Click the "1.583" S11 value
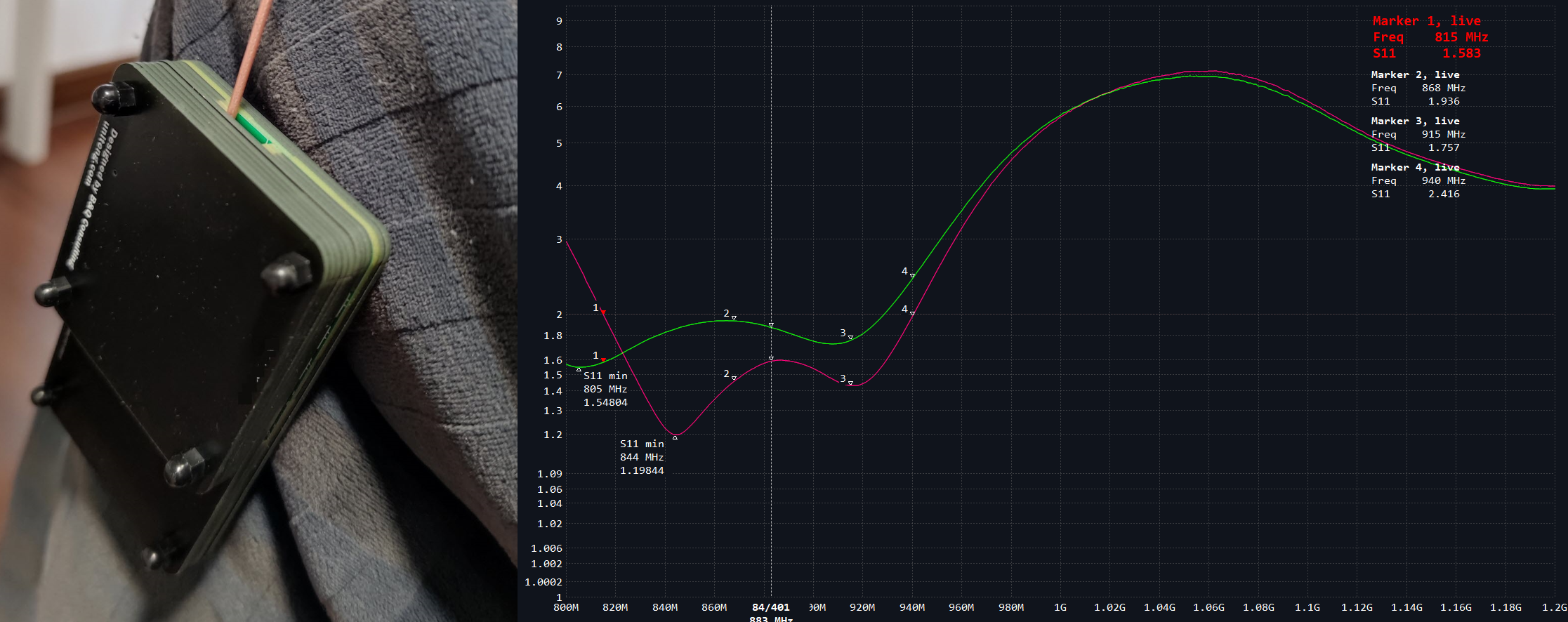 tap(1461, 53)
